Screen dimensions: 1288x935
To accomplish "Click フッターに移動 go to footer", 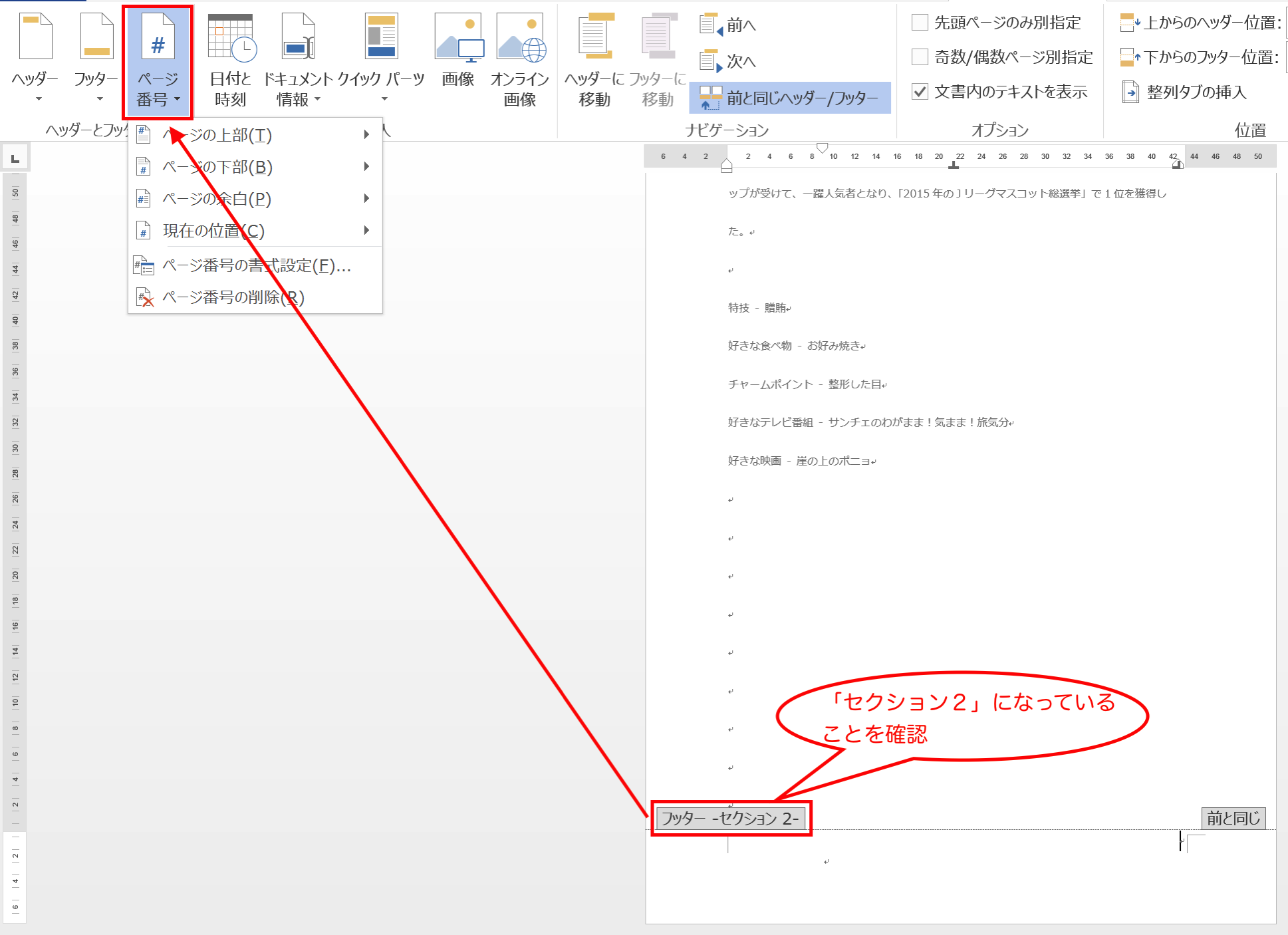I will [658, 59].
